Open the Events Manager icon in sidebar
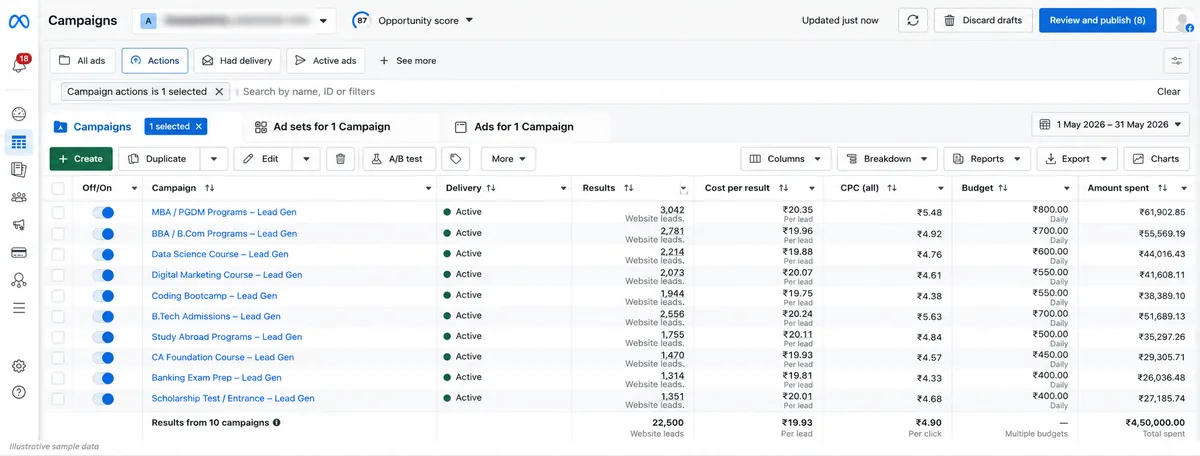Screen dimensions: 1200x456 tap(18, 280)
